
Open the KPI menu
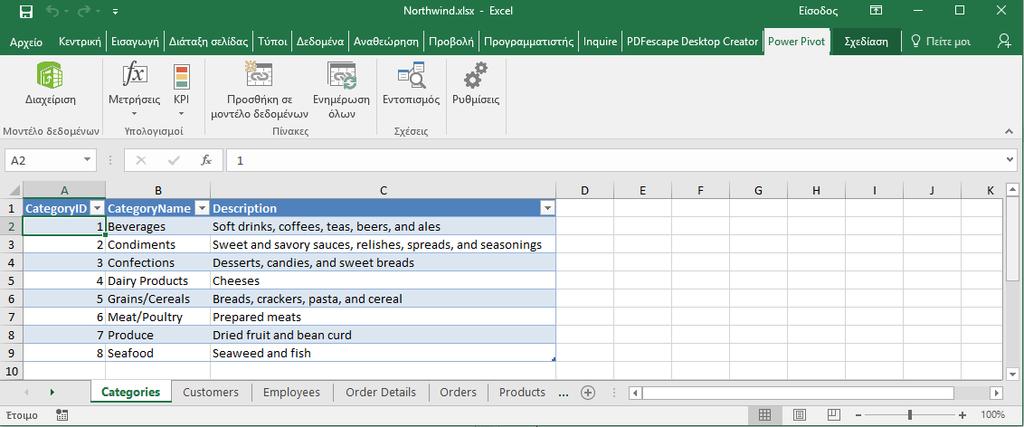182,89
